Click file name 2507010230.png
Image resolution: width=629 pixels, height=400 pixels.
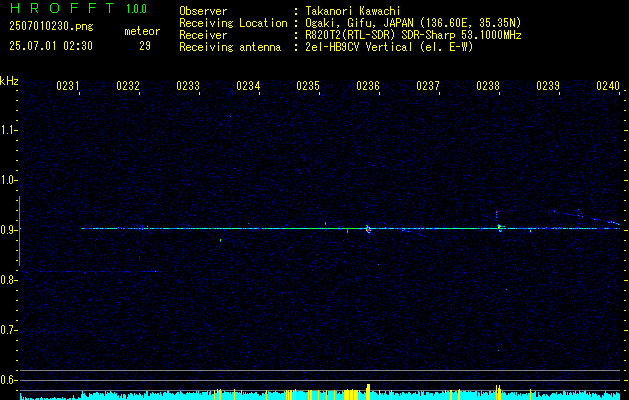(51, 26)
